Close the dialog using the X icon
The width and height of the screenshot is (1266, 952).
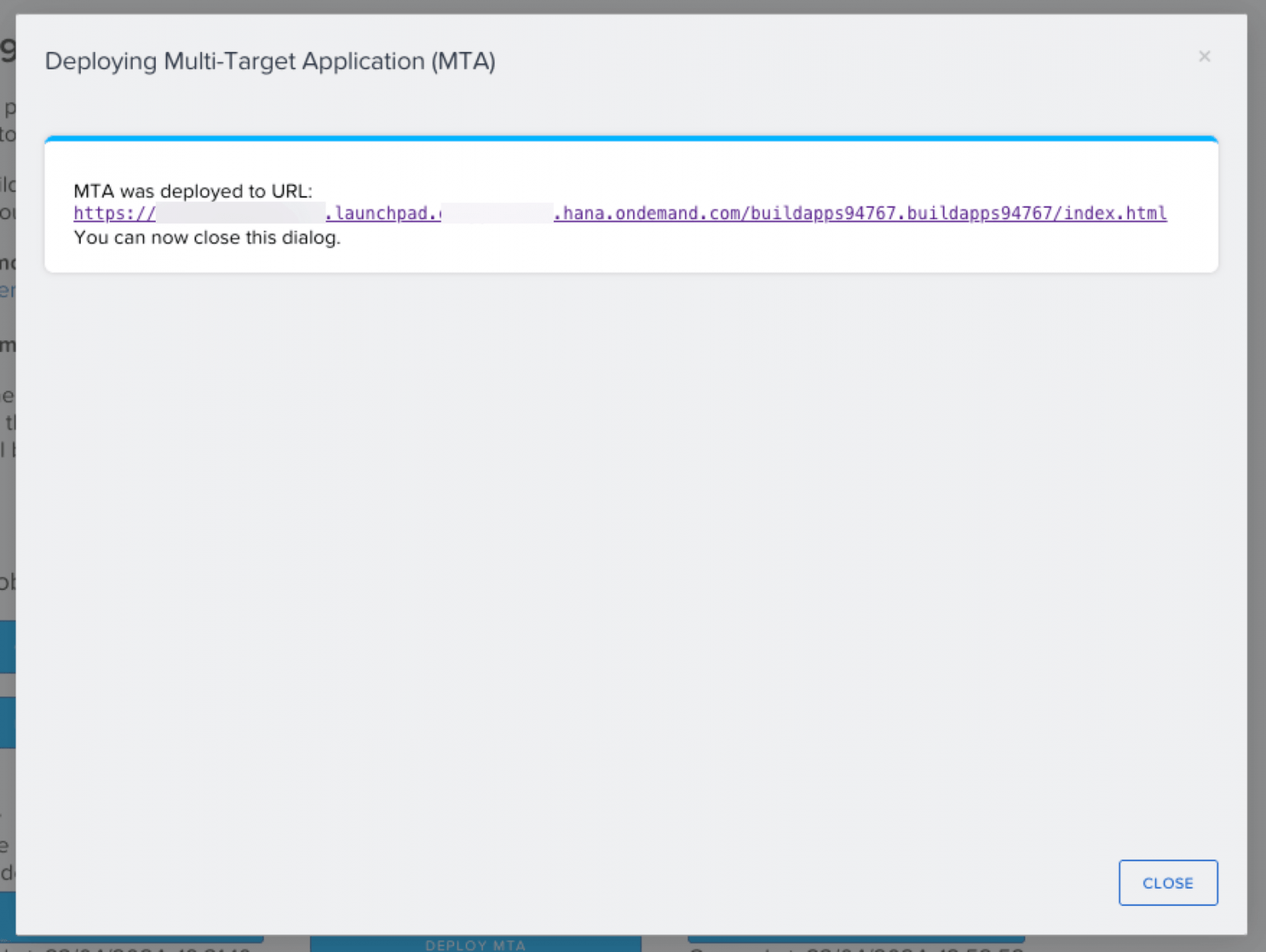pyautogui.click(x=1204, y=57)
